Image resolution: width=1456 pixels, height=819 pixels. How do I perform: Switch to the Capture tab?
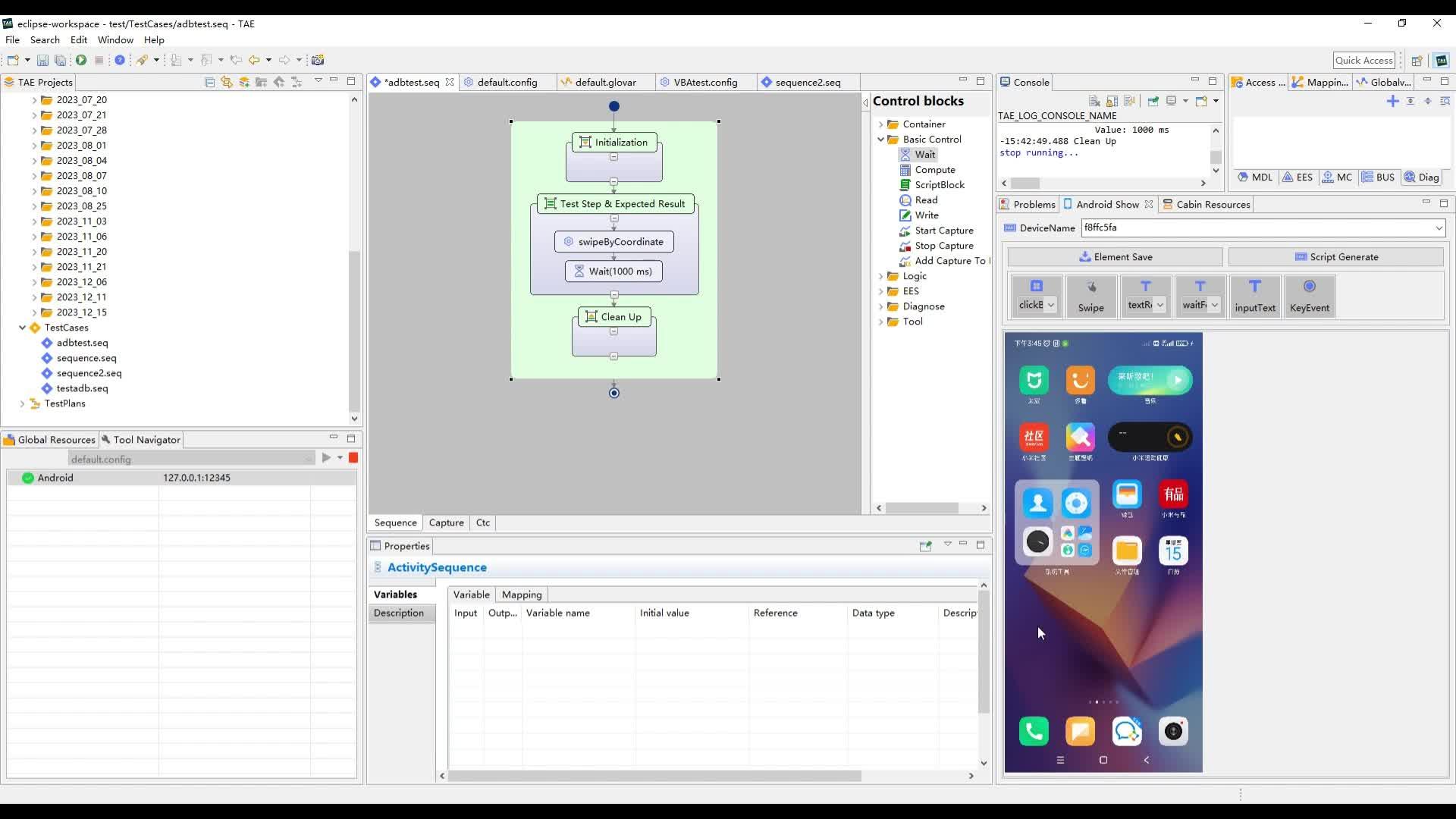click(x=446, y=522)
